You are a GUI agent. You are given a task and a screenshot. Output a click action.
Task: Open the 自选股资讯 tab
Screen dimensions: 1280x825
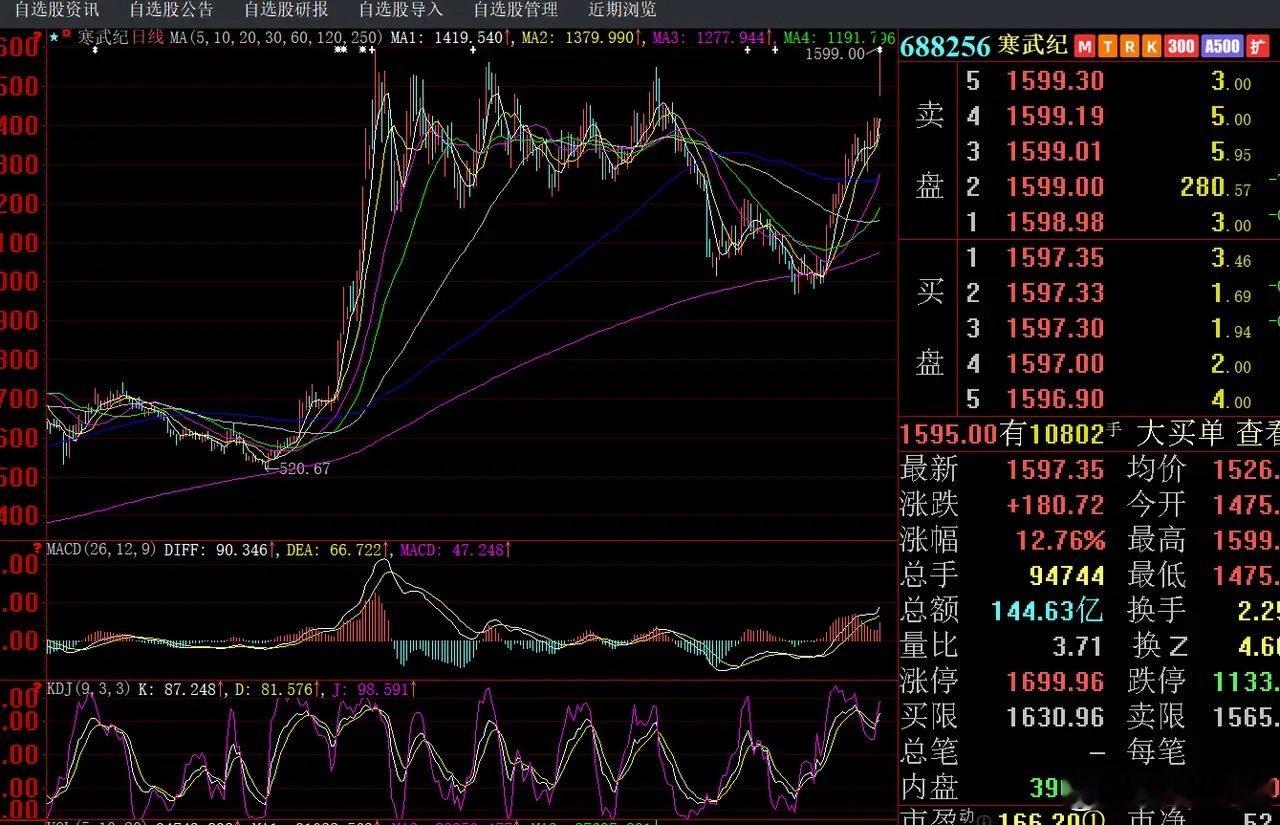click(56, 10)
